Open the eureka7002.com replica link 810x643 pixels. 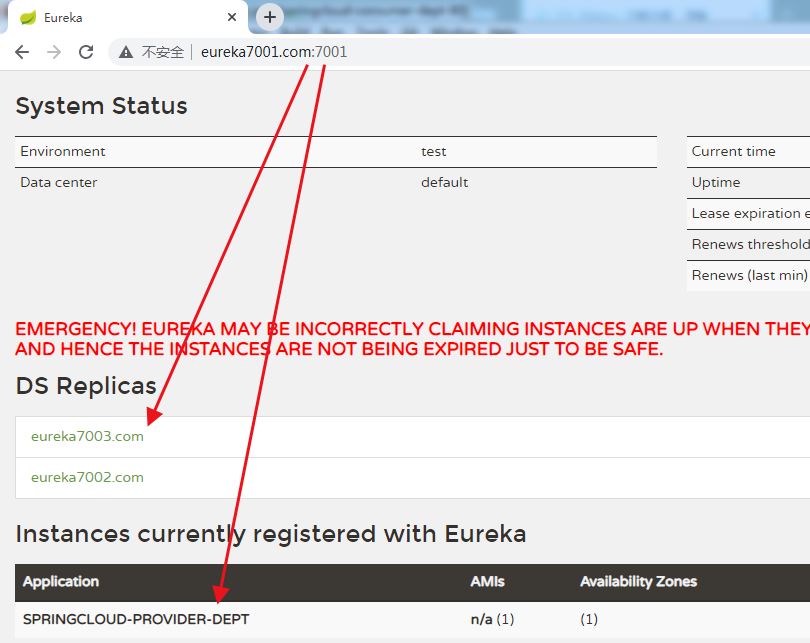pyautogui.click(x=87, y=477)
